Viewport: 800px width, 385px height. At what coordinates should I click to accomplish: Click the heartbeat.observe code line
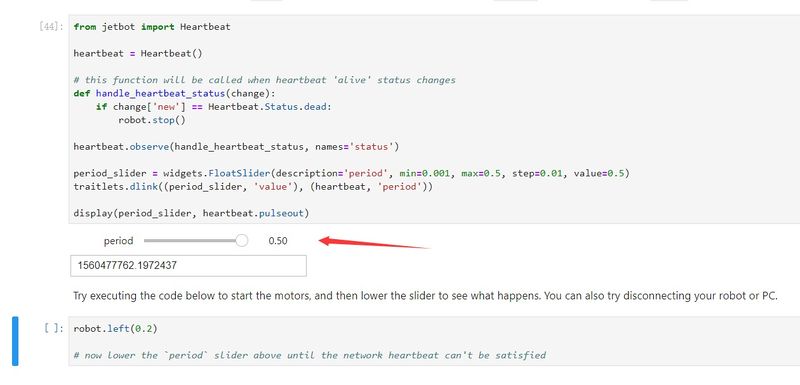[236, 147]
